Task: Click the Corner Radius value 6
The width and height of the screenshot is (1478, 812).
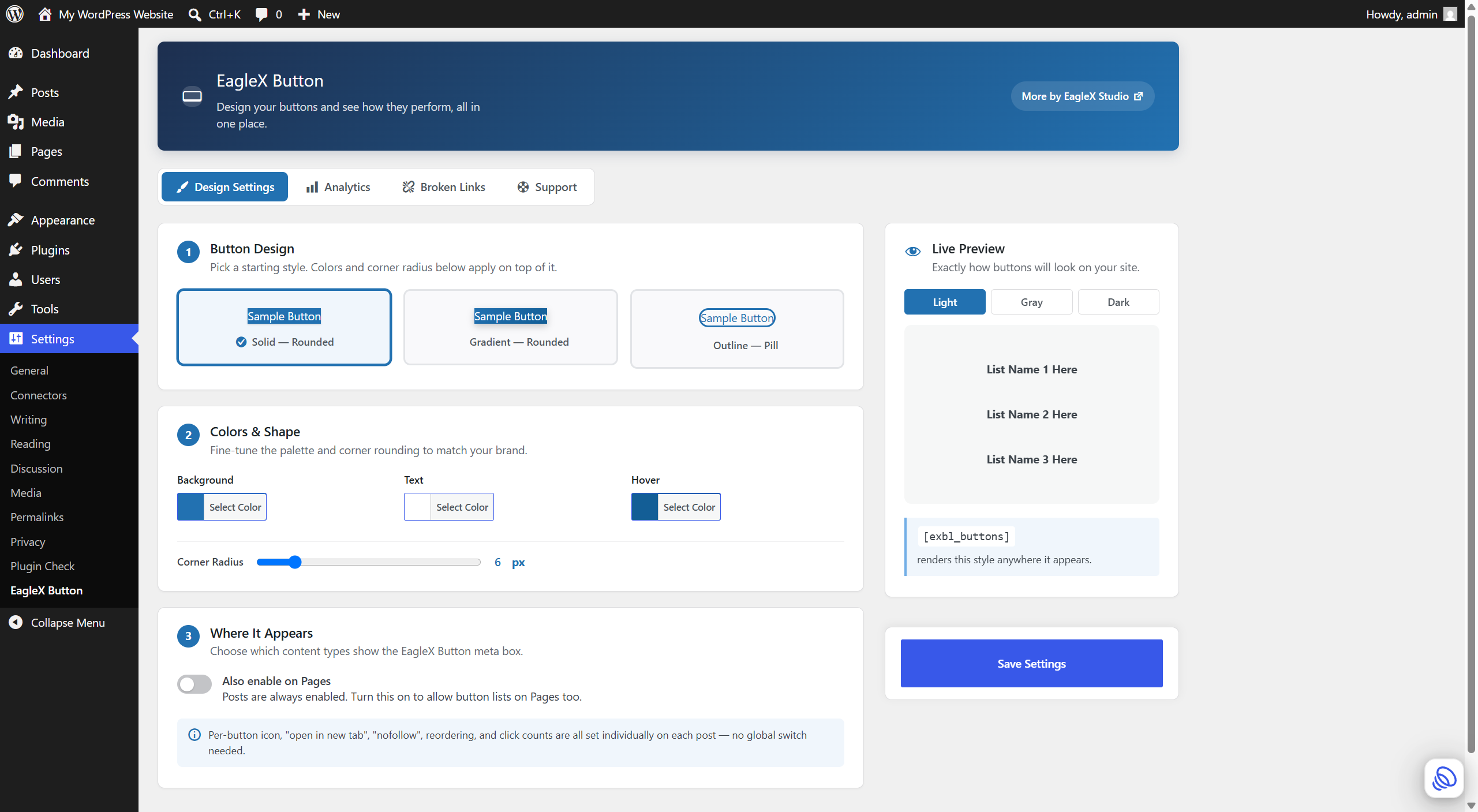Action: tap(497, 562)
